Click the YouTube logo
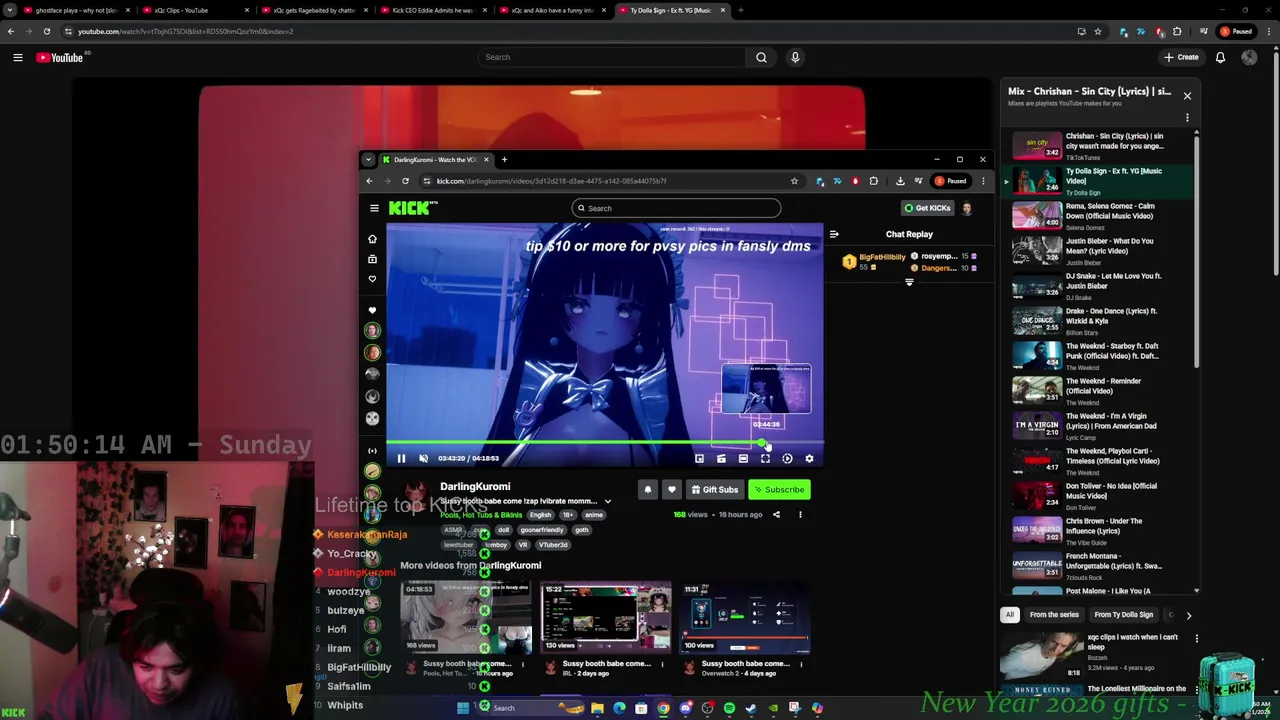The height and width of the screenshot is (720, 1280). (x=60, y=57)
